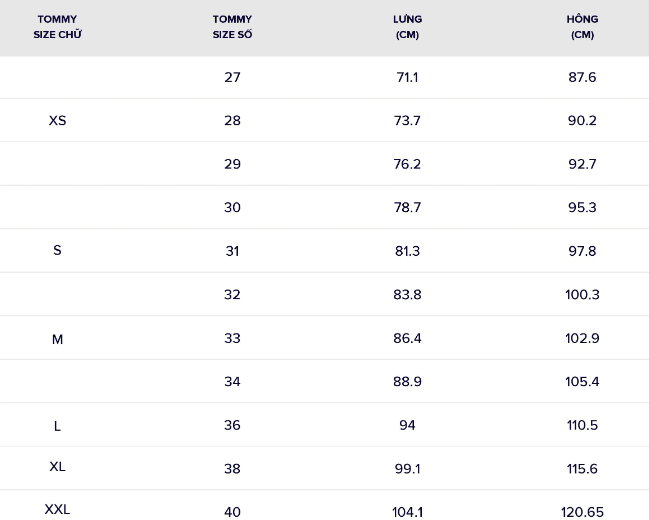This screenshot has width=649, height=520.
Task: Click hip value 87.6
Action: (x=582, y=77)
